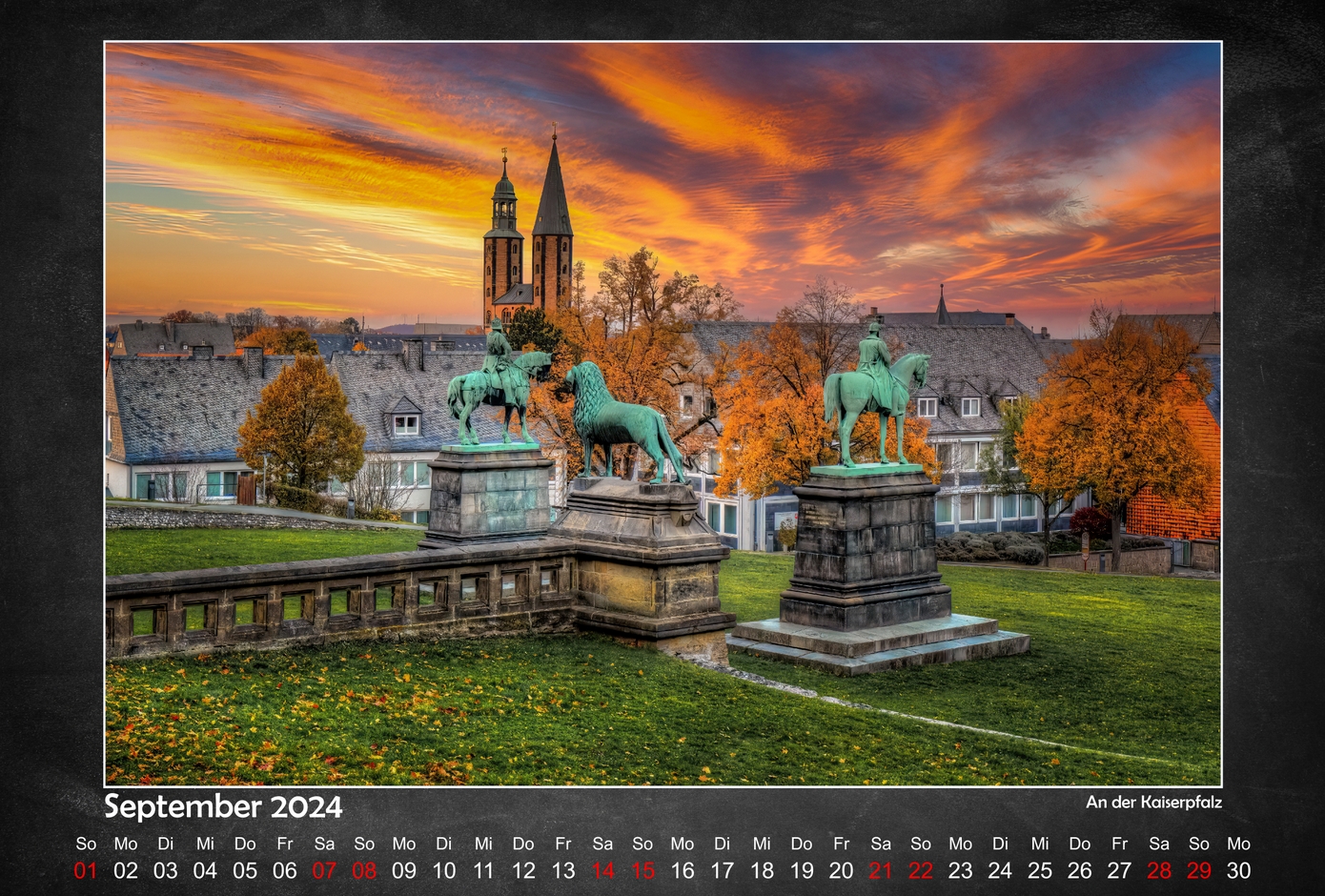Choose the red Sunday date 08
The height and width of the screenshot is (896, 1325).
364,870
